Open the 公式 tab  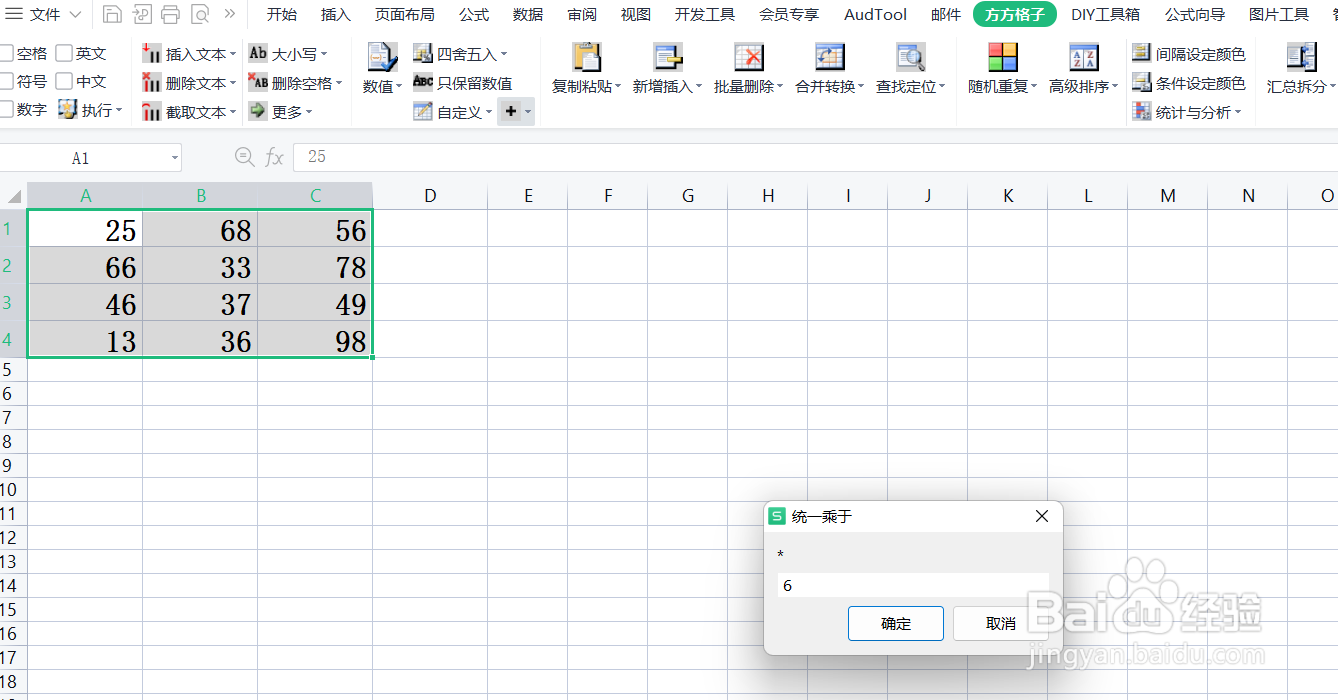tap(474, 14)
